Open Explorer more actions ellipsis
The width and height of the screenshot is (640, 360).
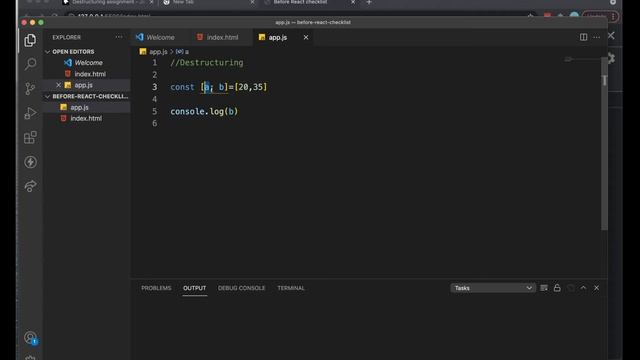[119, 37]
